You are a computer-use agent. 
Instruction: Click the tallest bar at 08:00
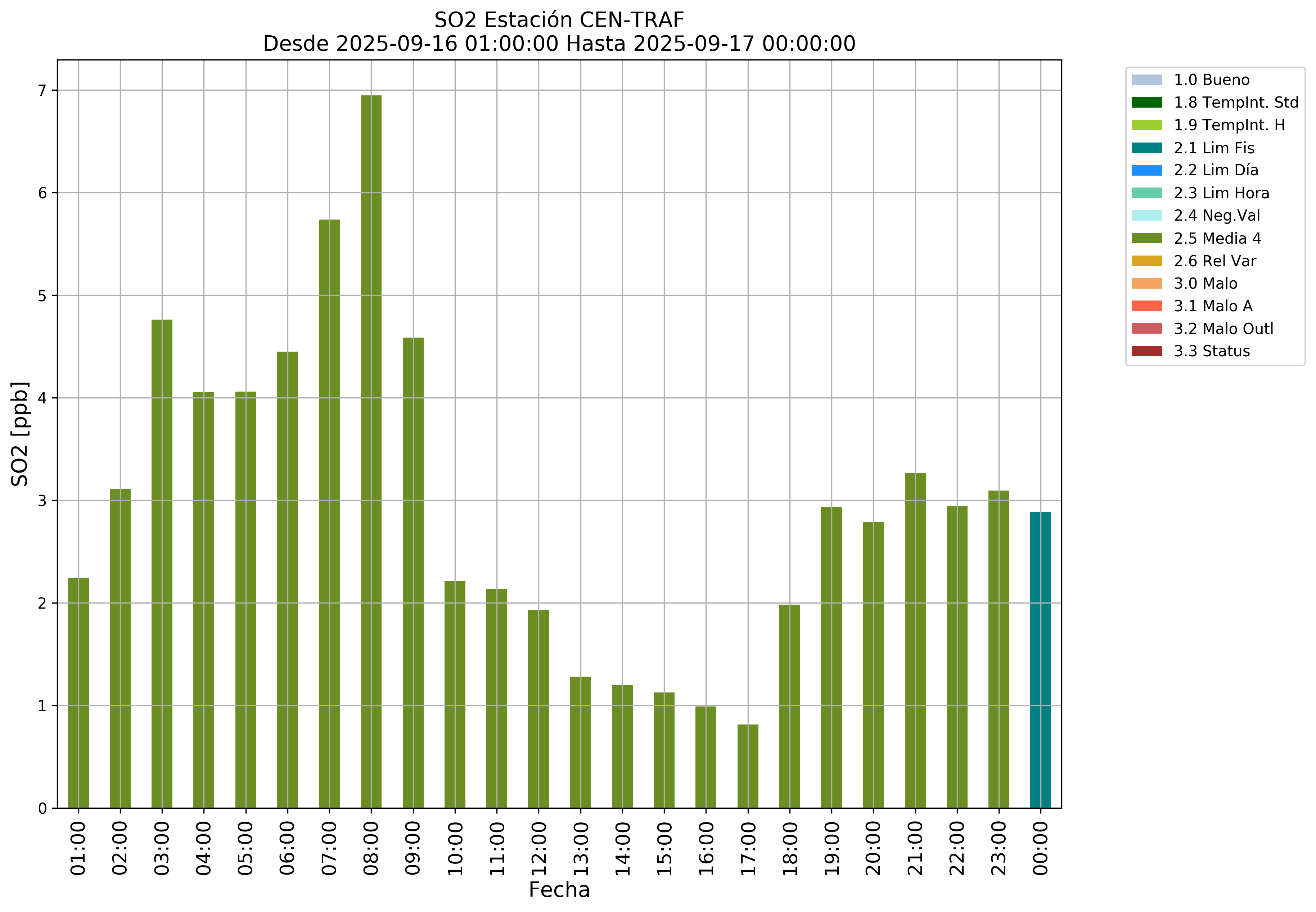[x=371, y=451]
